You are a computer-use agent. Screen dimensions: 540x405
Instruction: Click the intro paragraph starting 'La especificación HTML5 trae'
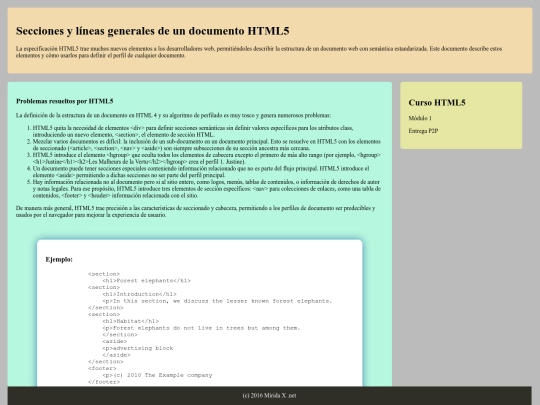[259, 52]
